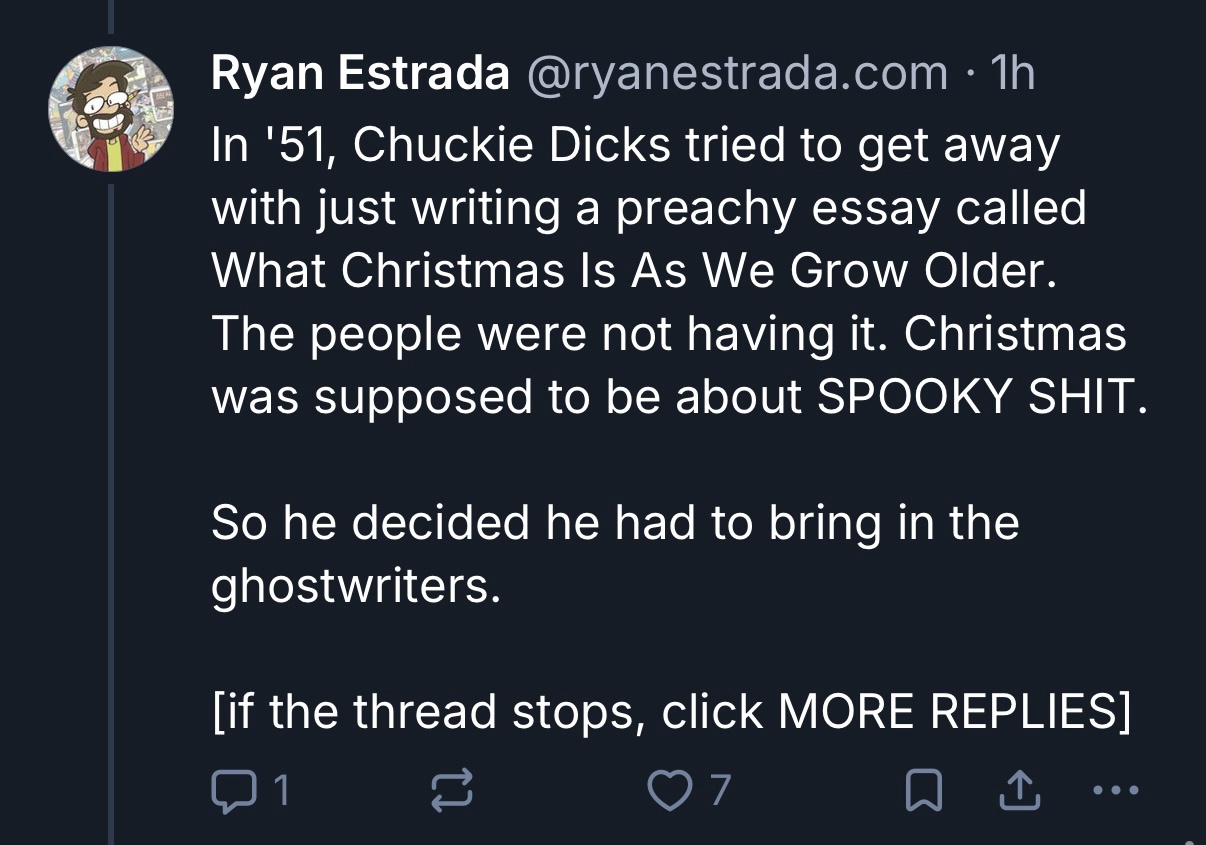The width and height of the screenshot is (1206, 845).
Task: Click the reply count number 1
Action: tap(281, 791)
